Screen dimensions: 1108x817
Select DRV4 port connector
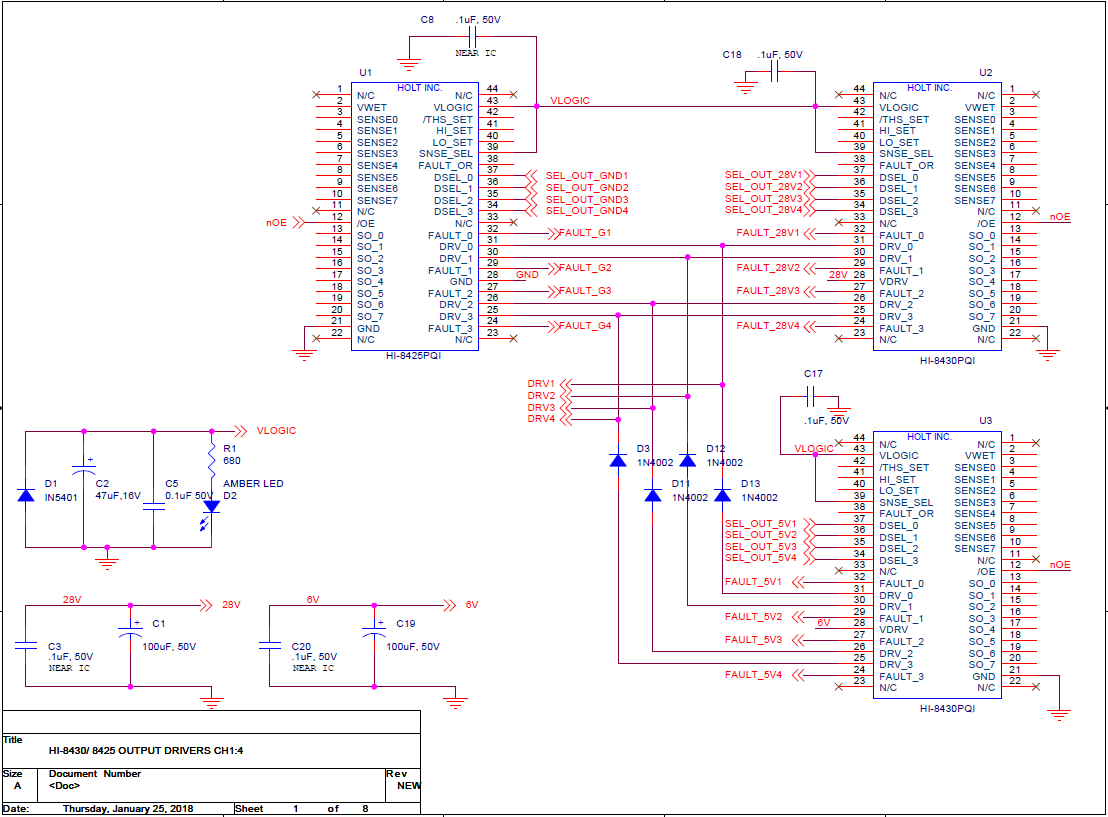[x=565, y=420]
